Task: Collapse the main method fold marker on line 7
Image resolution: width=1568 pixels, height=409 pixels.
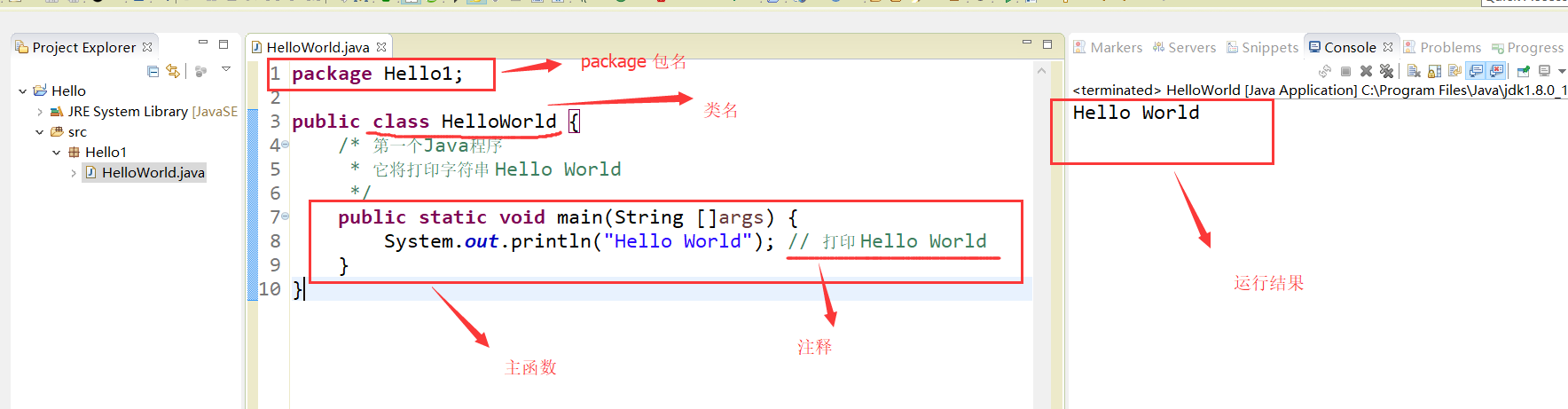Action: [x=285, y=216]
